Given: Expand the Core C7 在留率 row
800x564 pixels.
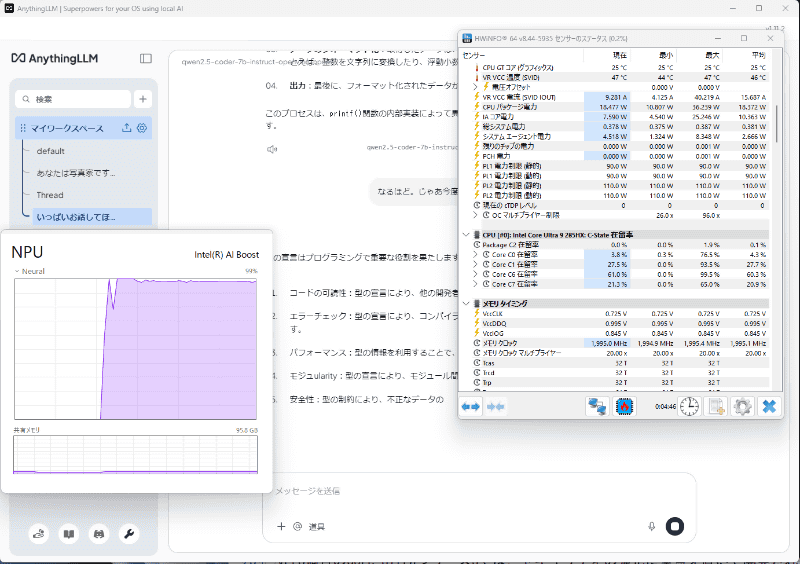Looking at the screenshot, I should pyautogui.click(x=476, y=284).
